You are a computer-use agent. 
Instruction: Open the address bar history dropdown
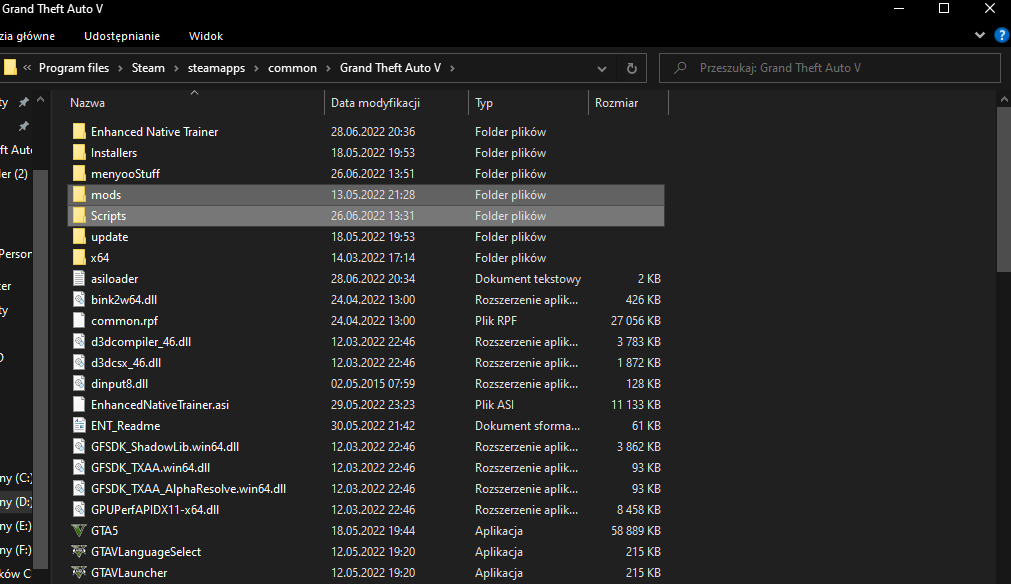point(602,68)
